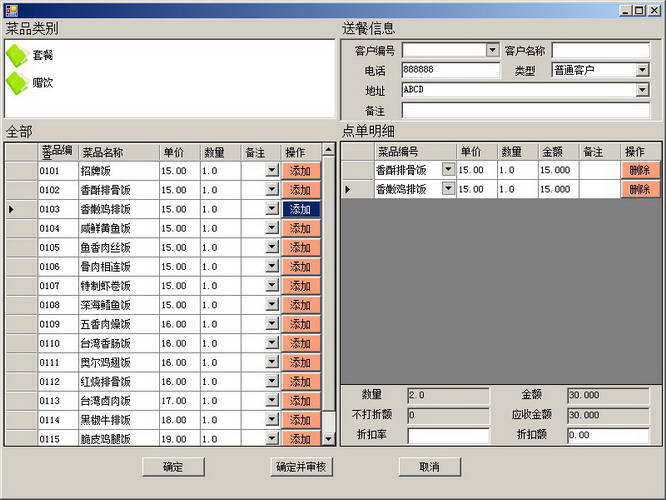Click the 折扣额 field showing 0.00
Screen dimensions: 666x500
608,435
